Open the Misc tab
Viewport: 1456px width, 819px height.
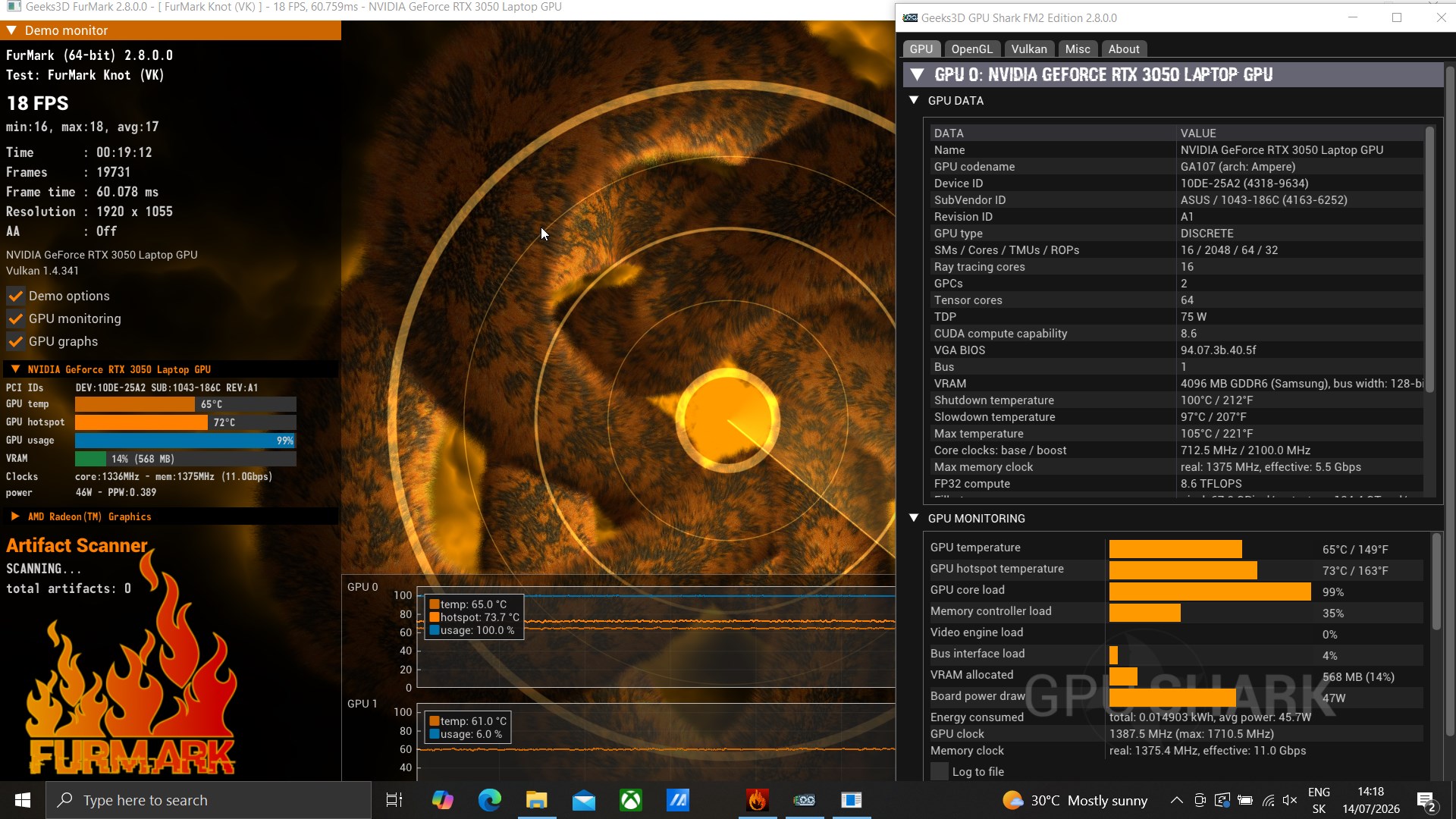click(x=1078, y=49)
